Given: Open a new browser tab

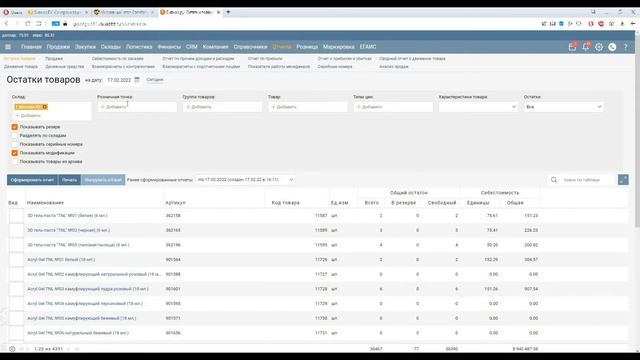Looking at the screenshot, I should click(228, 12).
